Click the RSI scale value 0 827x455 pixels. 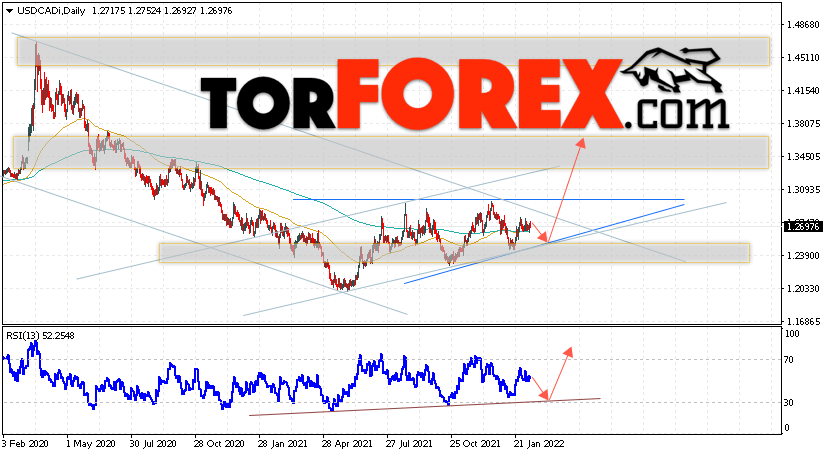(x=787, y=428)
